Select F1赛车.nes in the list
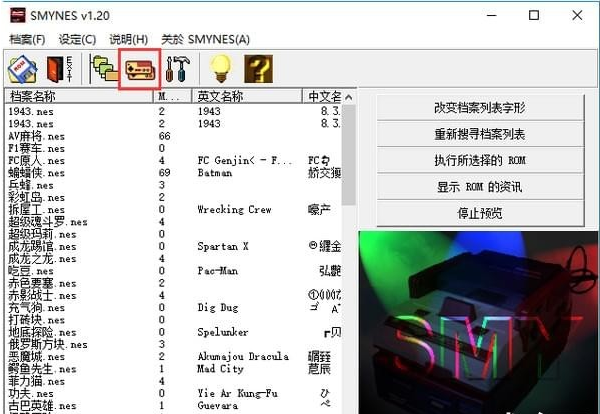 point(36,148)
